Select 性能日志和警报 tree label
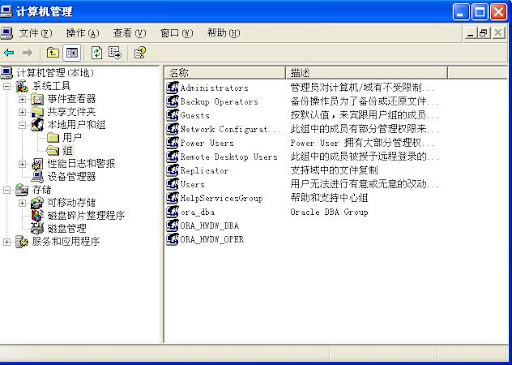This screenshot has height=365, width=512. 81,163
